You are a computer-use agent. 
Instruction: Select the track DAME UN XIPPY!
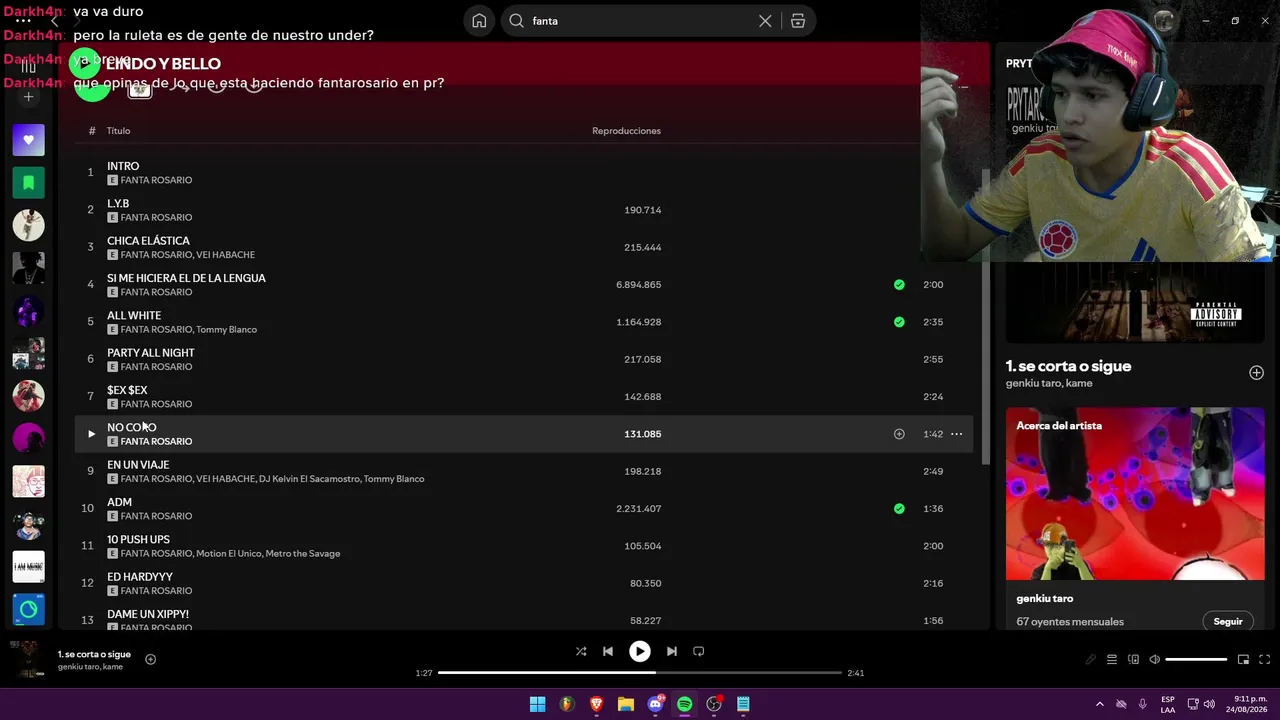(148, 614)
